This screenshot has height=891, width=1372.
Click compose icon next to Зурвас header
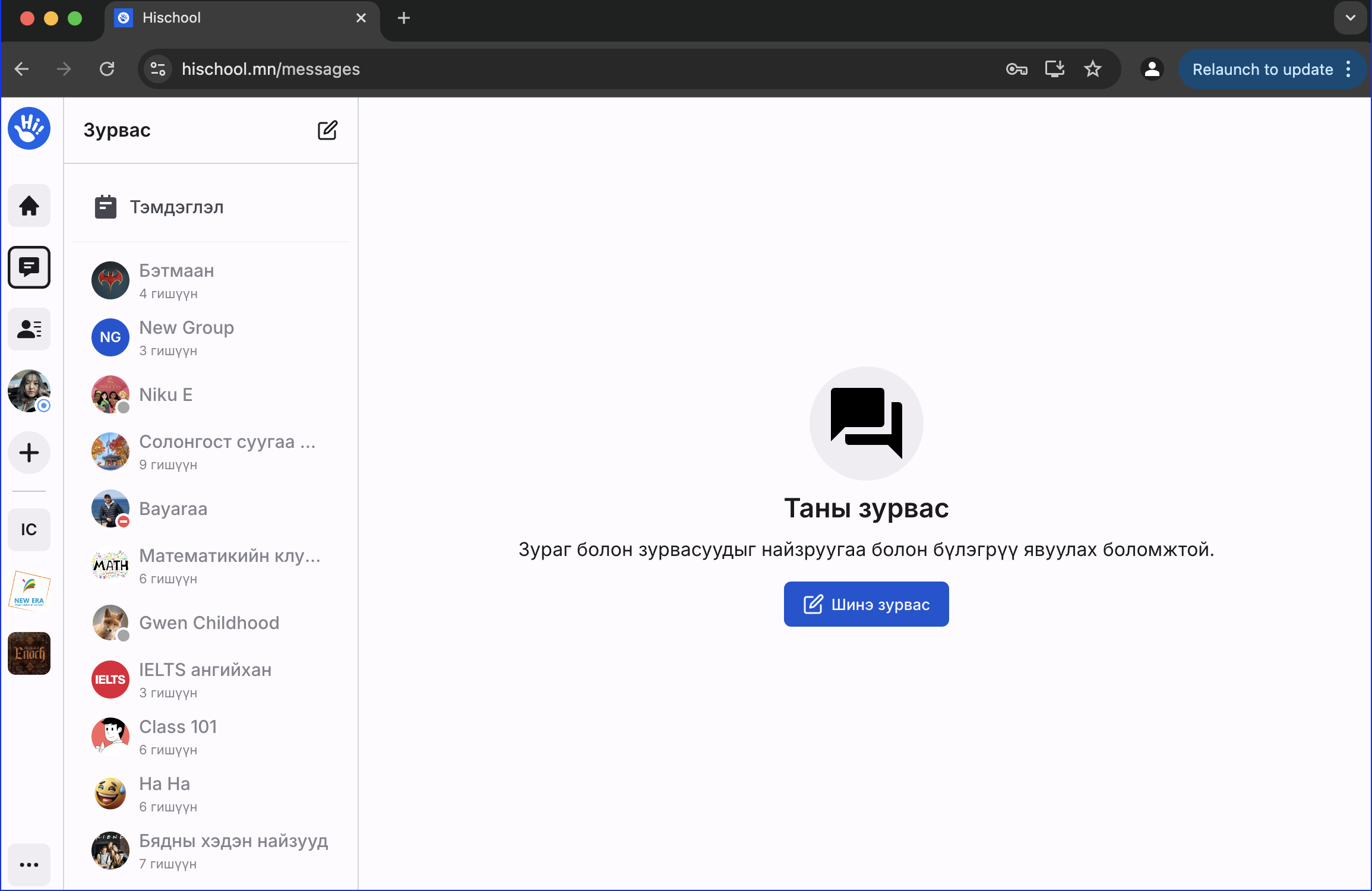(327, 130)
